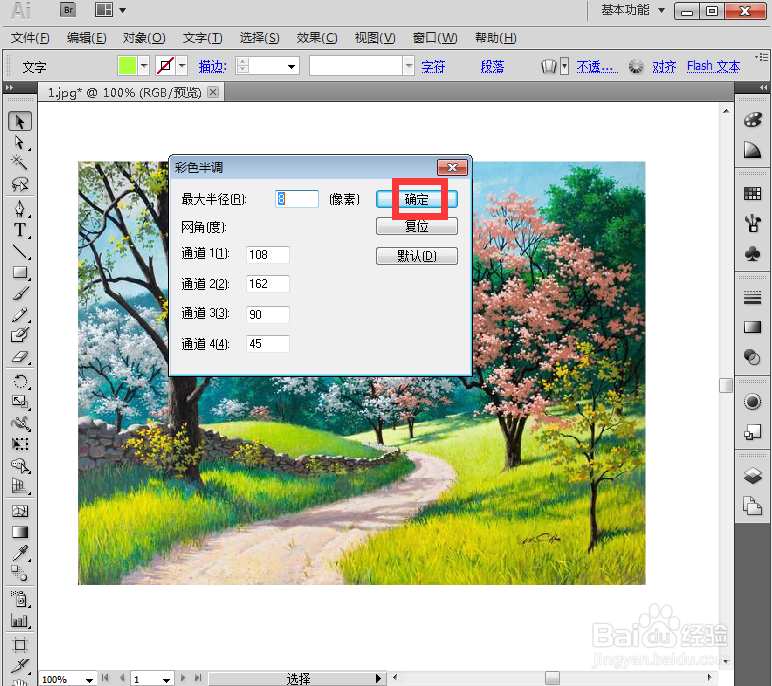Open the Symbols panel club icon

click(752, 254)
